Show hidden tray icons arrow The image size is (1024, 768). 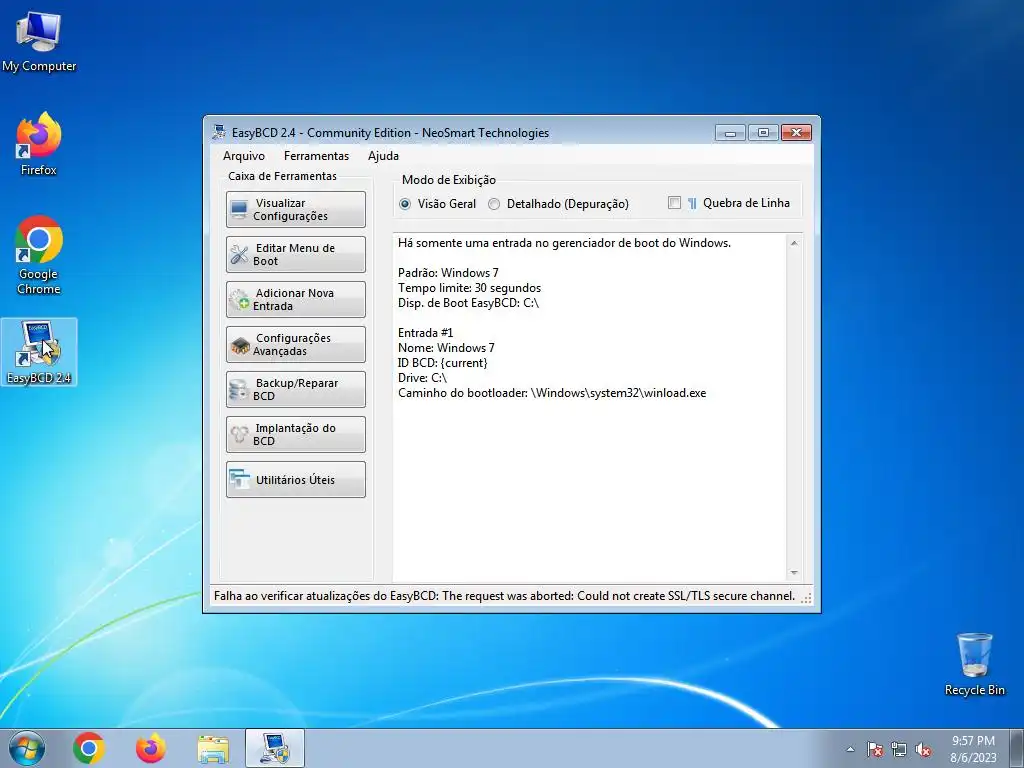pyautogui.click(x=850, y=749)
